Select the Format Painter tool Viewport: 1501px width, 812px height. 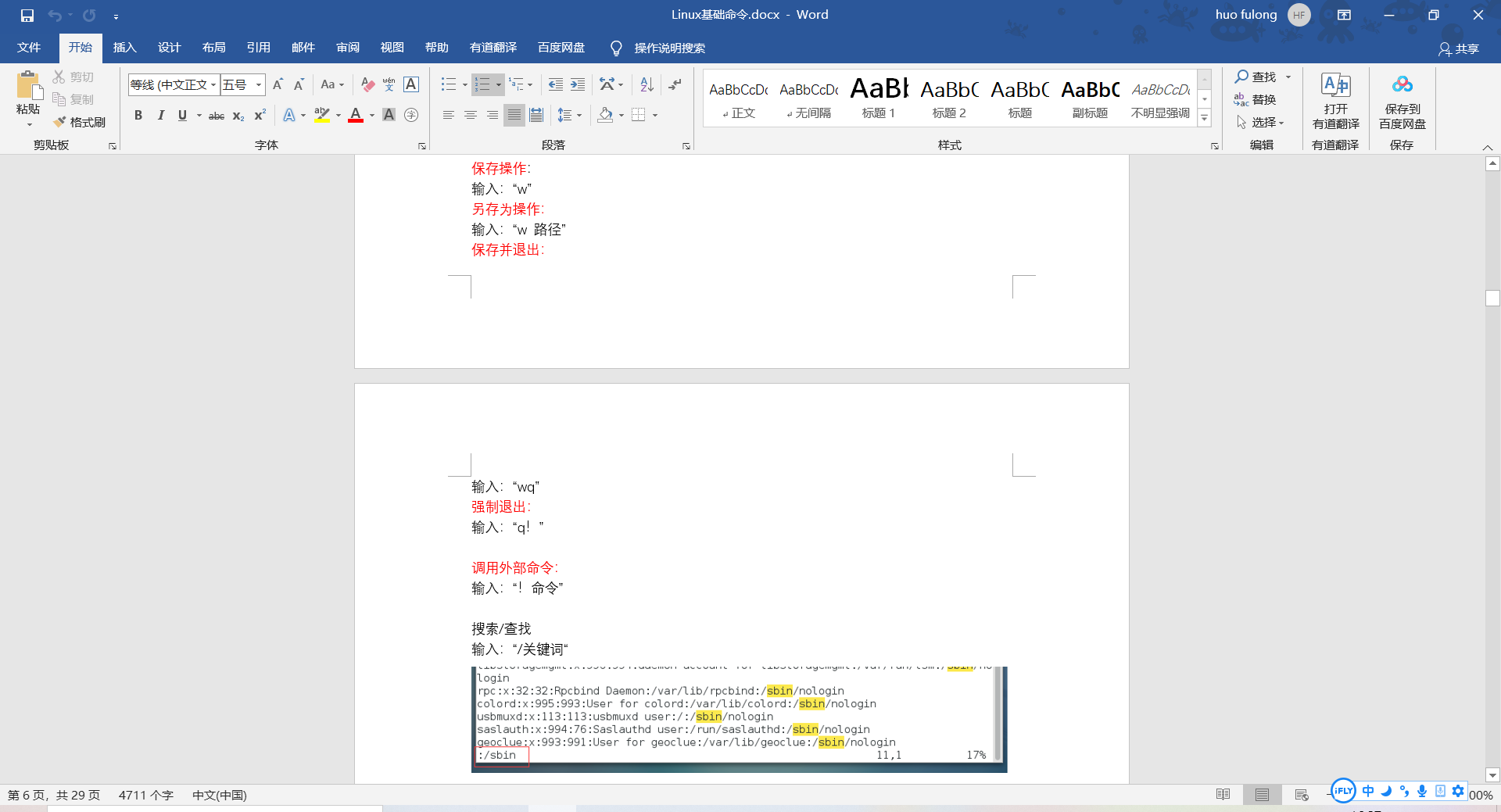tap(79, 122)
